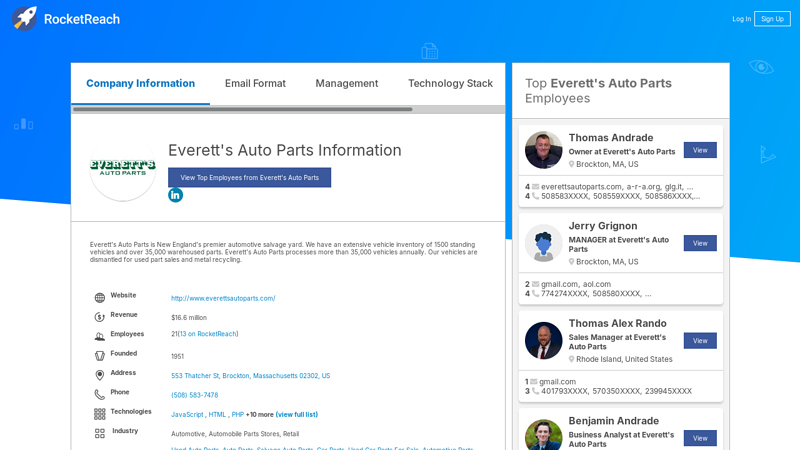Viewport: 800px width, 450px height.
Task: Click the Automotive, Automobile Parts Stores, Retail text
Action: pyautogui.click(x=235, y=434)
